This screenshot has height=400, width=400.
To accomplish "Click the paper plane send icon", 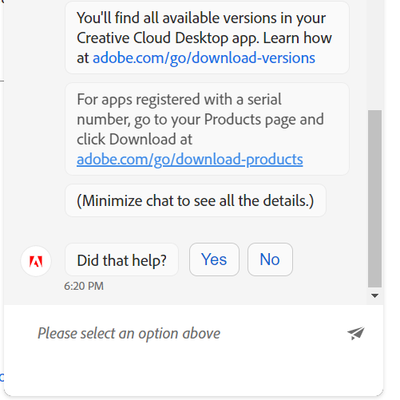I will [356, 333].
